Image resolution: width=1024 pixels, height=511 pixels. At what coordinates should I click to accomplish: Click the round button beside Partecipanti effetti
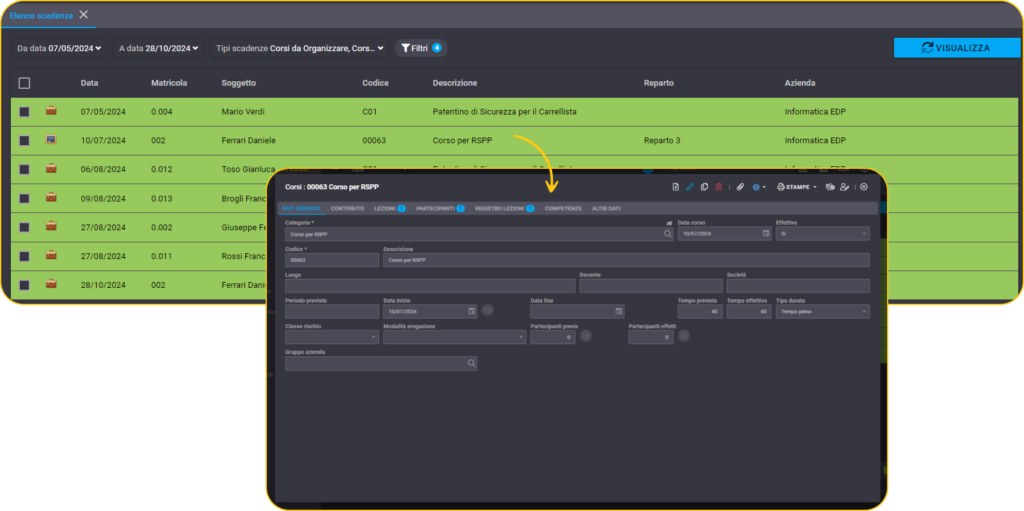tap(684, 336)
